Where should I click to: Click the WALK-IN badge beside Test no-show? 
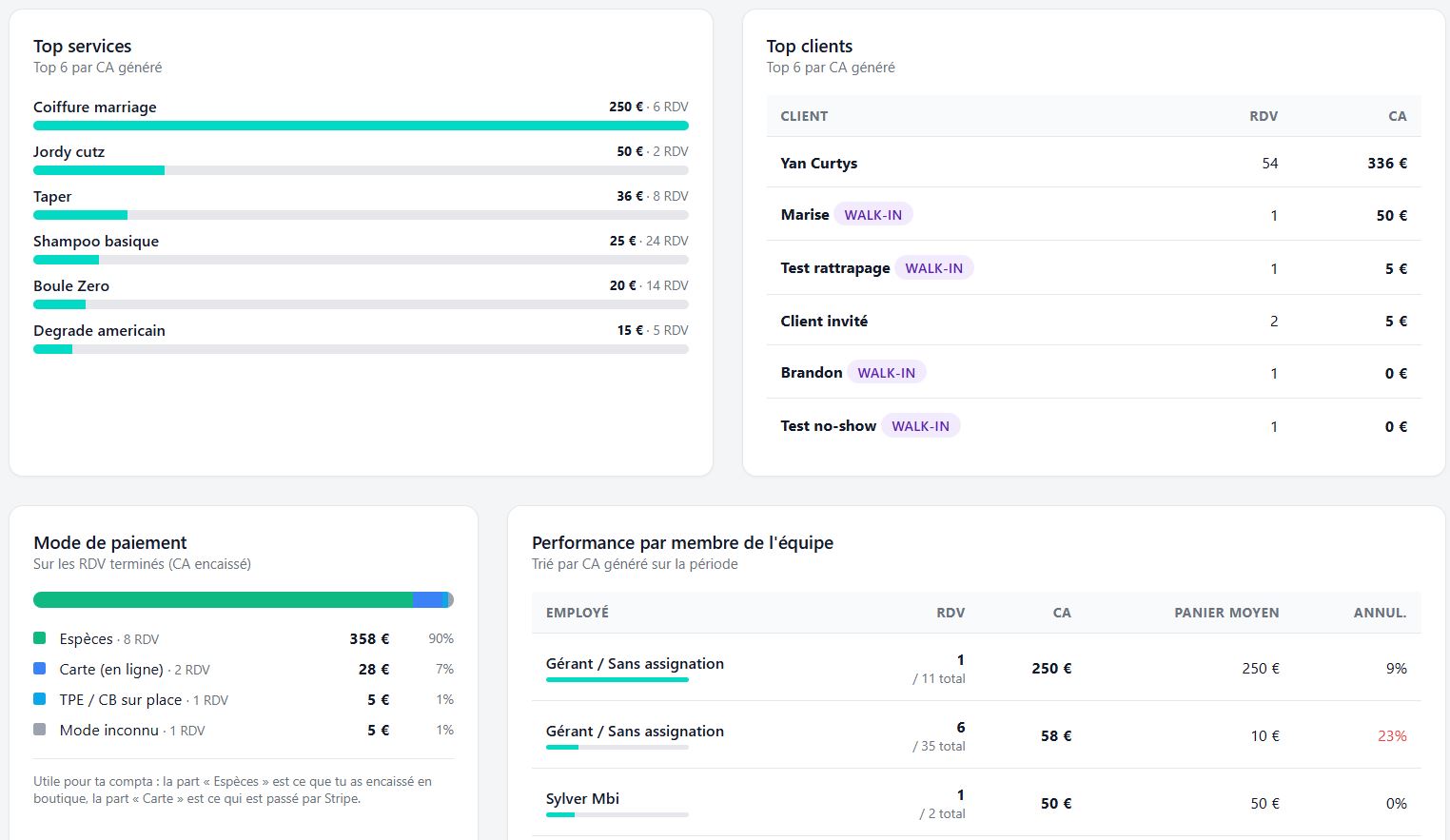pyautogui.click(x=920, y=426)
